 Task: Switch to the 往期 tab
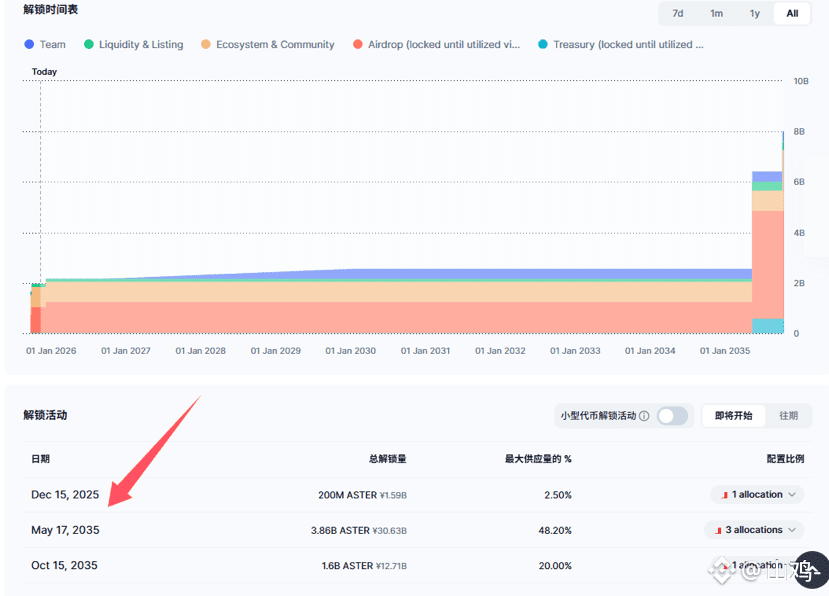(x=788, y=416)
